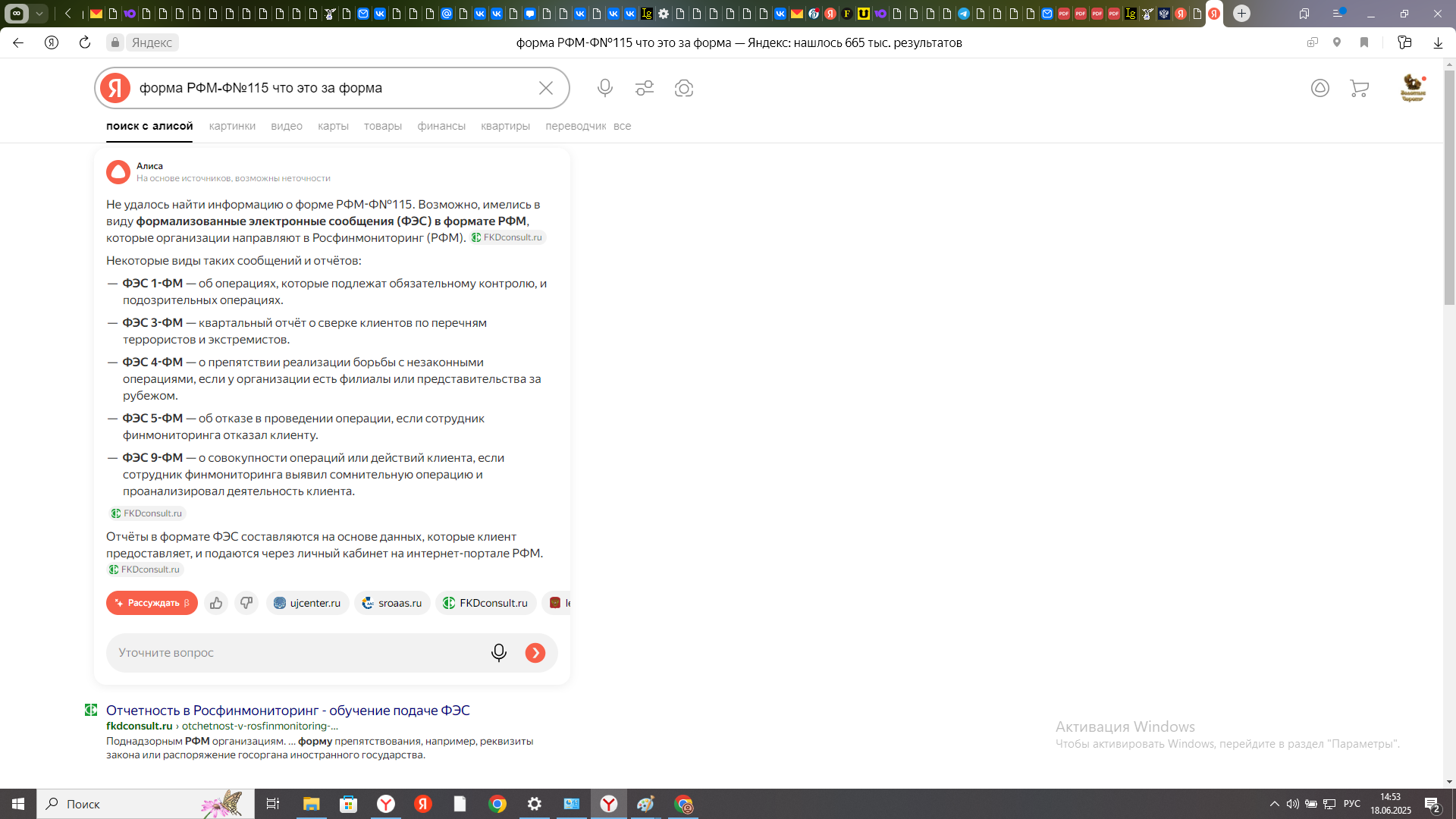Open new browser tab with plus button
The width and height of the screenshot is (1456, 819).
pos(1241,13)
